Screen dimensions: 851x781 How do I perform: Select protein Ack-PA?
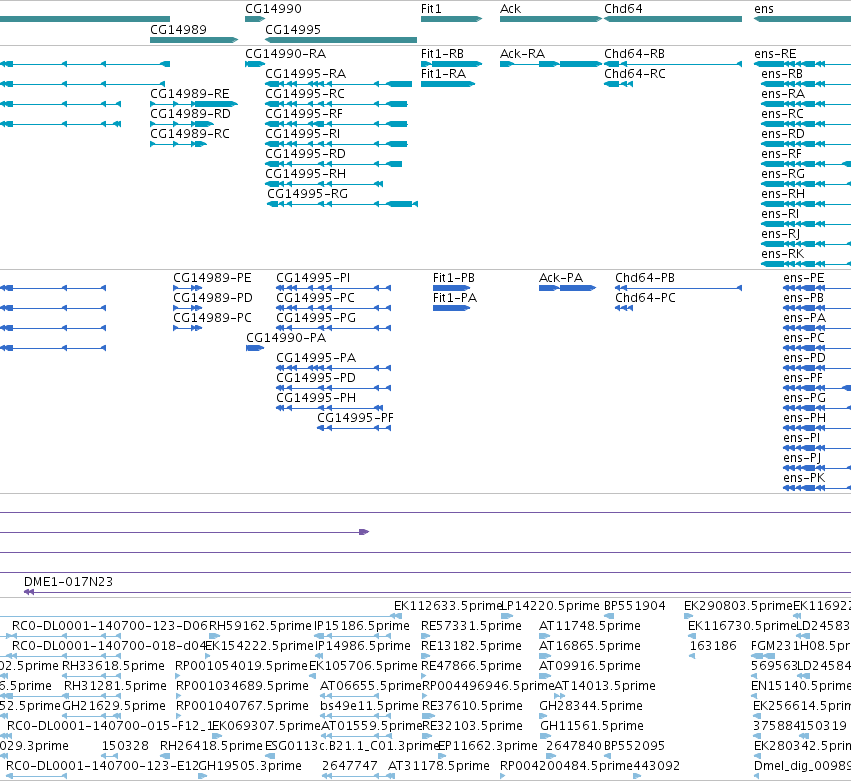[561, 278]
